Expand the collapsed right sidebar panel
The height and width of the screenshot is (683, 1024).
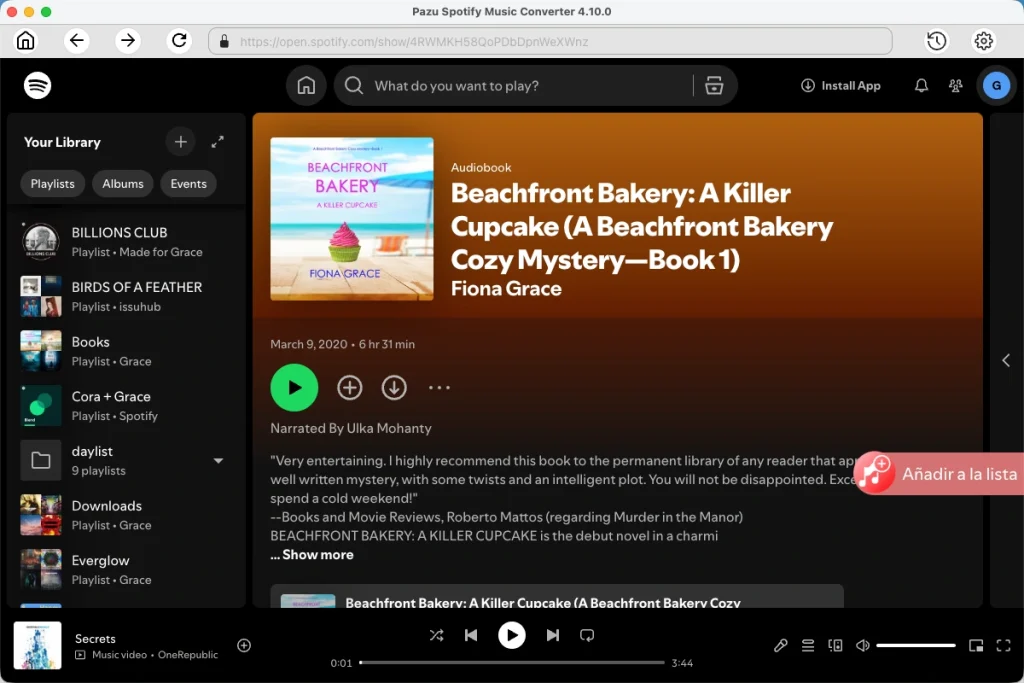pyautogui.click(x=1006, y=360)
